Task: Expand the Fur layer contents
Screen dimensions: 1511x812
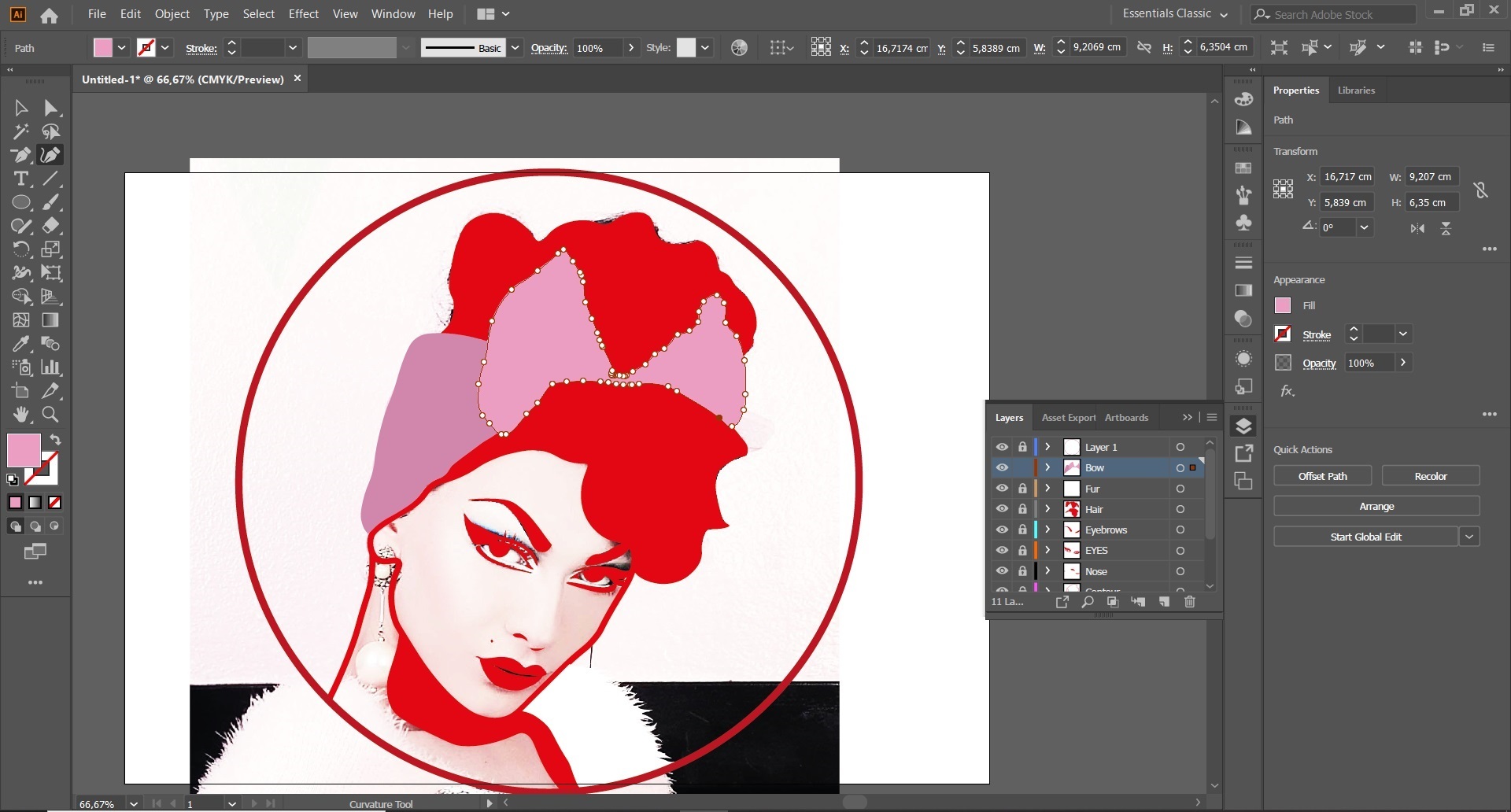Action: point(1047,489)
